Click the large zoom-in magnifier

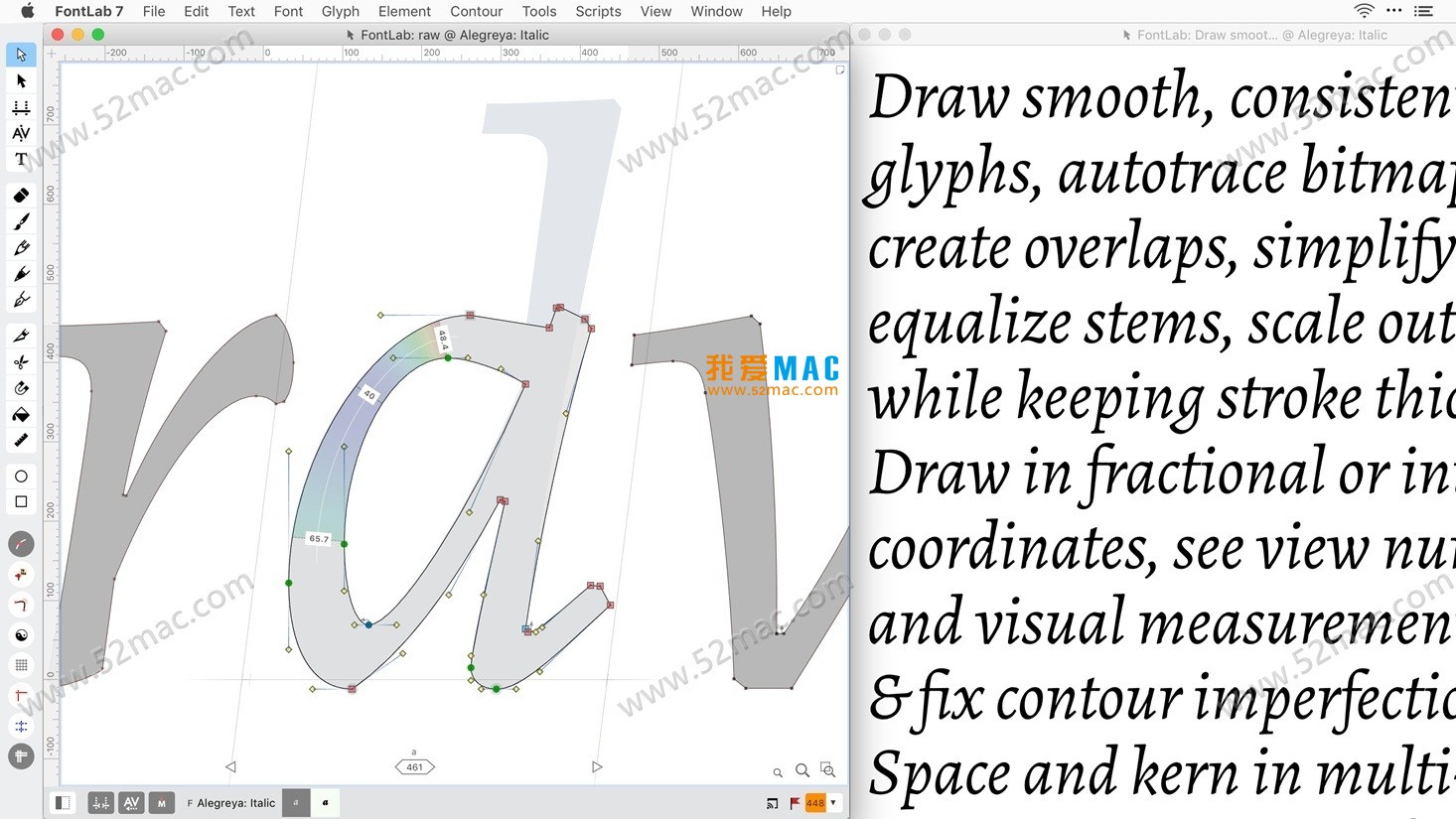click(x=802, y=770)
